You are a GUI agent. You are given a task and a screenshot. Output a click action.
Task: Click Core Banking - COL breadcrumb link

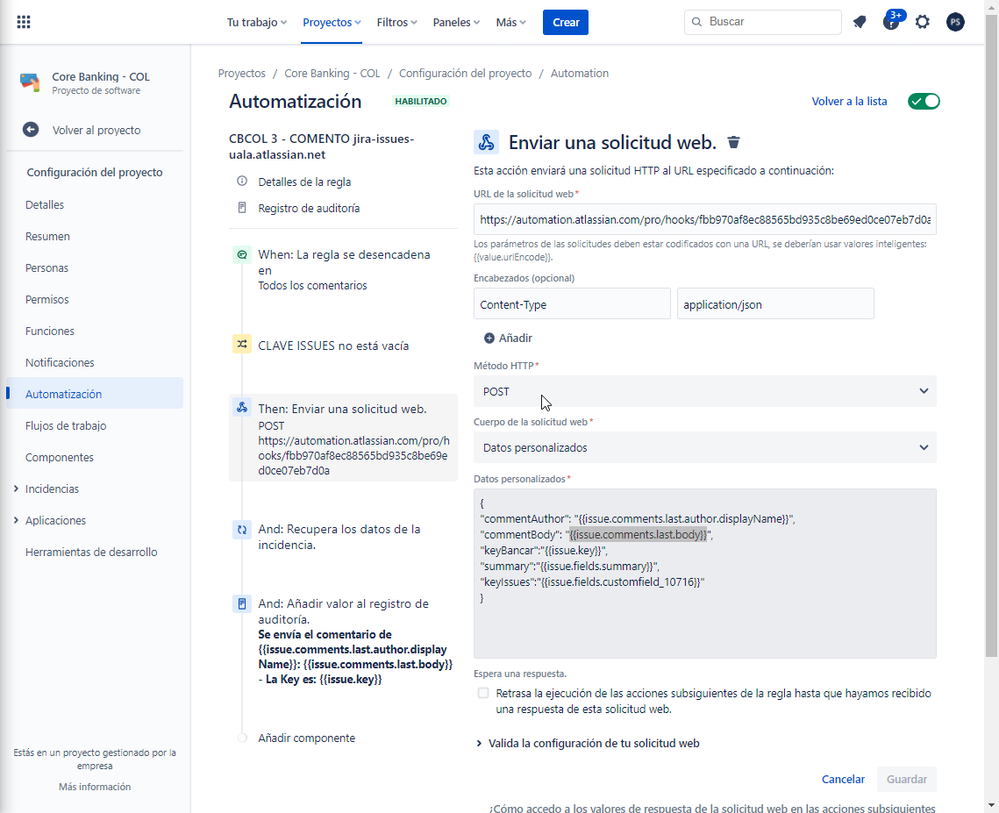pos(332,73)
